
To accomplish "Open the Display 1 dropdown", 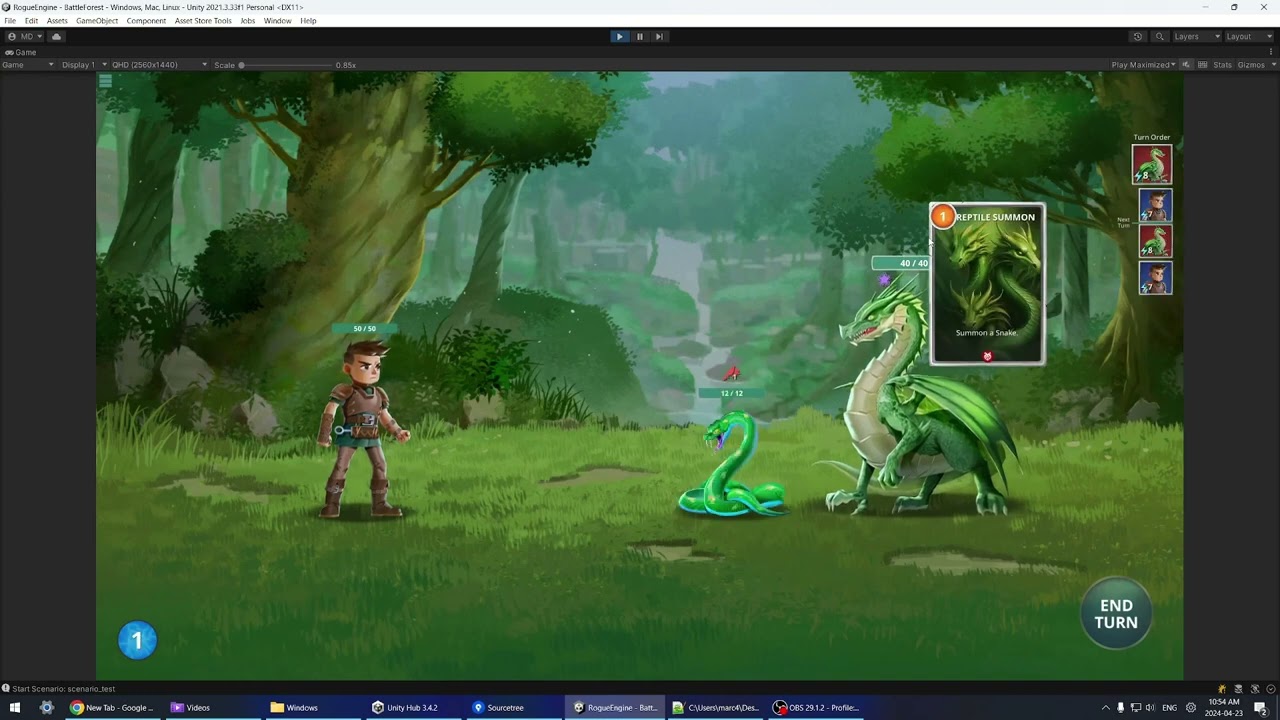I will [83, 65].
